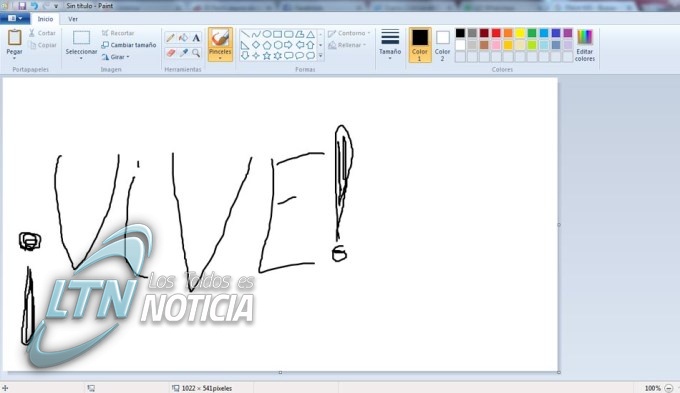Choose the five-point star shape
Image resolution: width=680 pixels, height=393 pixels.
click(267, 56)
